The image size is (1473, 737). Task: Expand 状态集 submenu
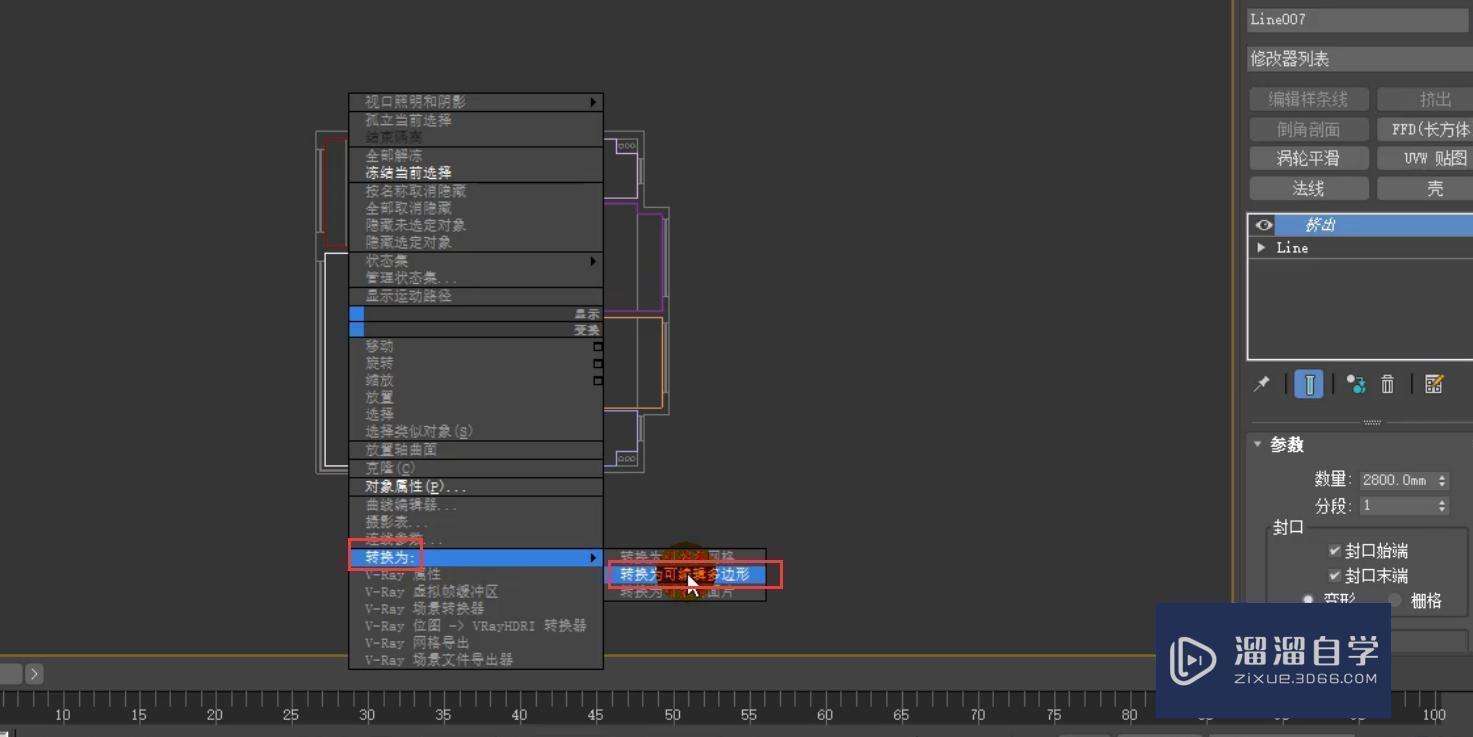pos(476,261)
